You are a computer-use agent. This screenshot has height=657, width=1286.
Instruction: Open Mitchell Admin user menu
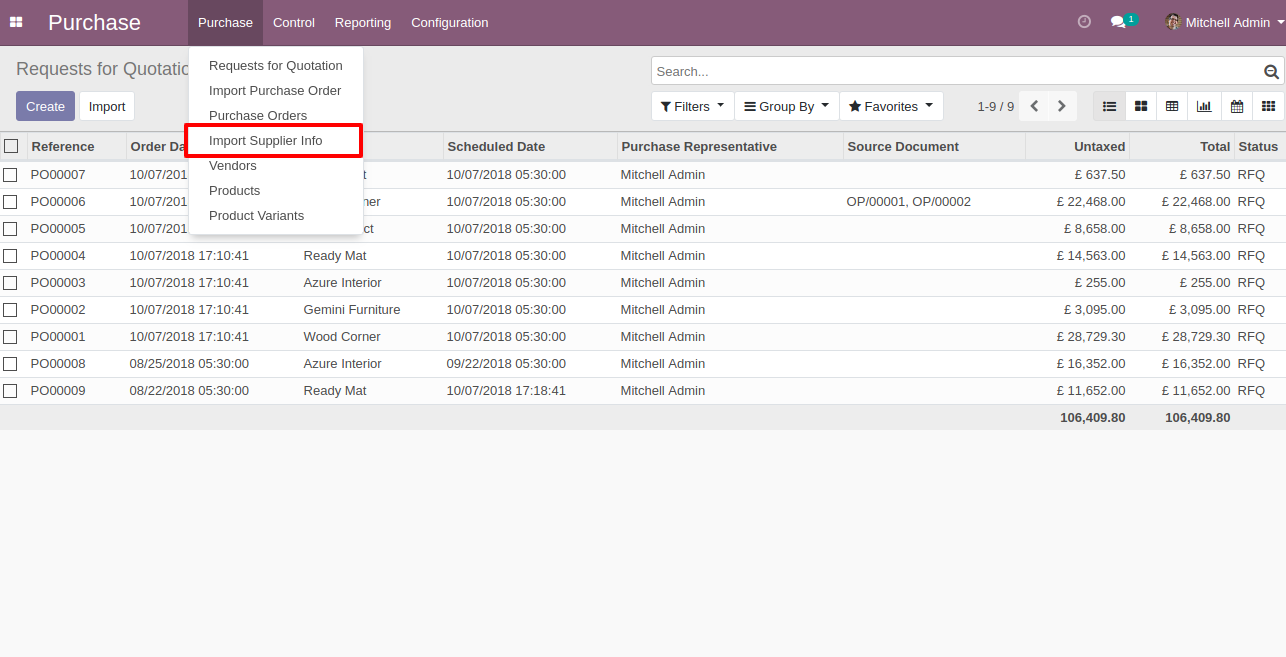[1224, 22]
